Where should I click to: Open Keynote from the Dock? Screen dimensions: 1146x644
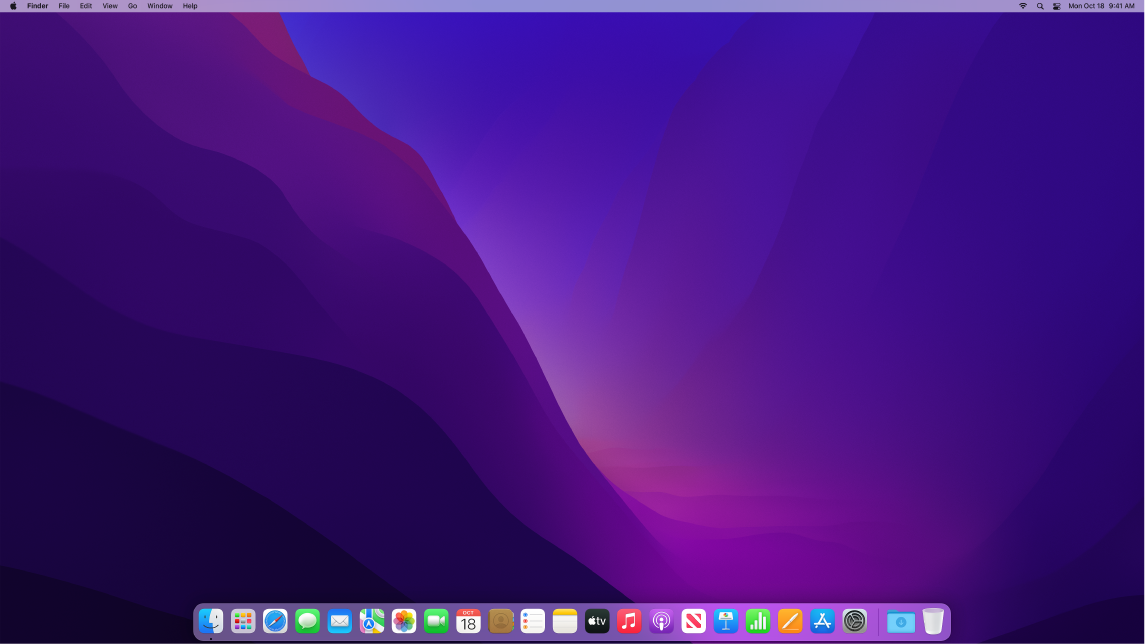pyautogui.click(x=726, y=621)
